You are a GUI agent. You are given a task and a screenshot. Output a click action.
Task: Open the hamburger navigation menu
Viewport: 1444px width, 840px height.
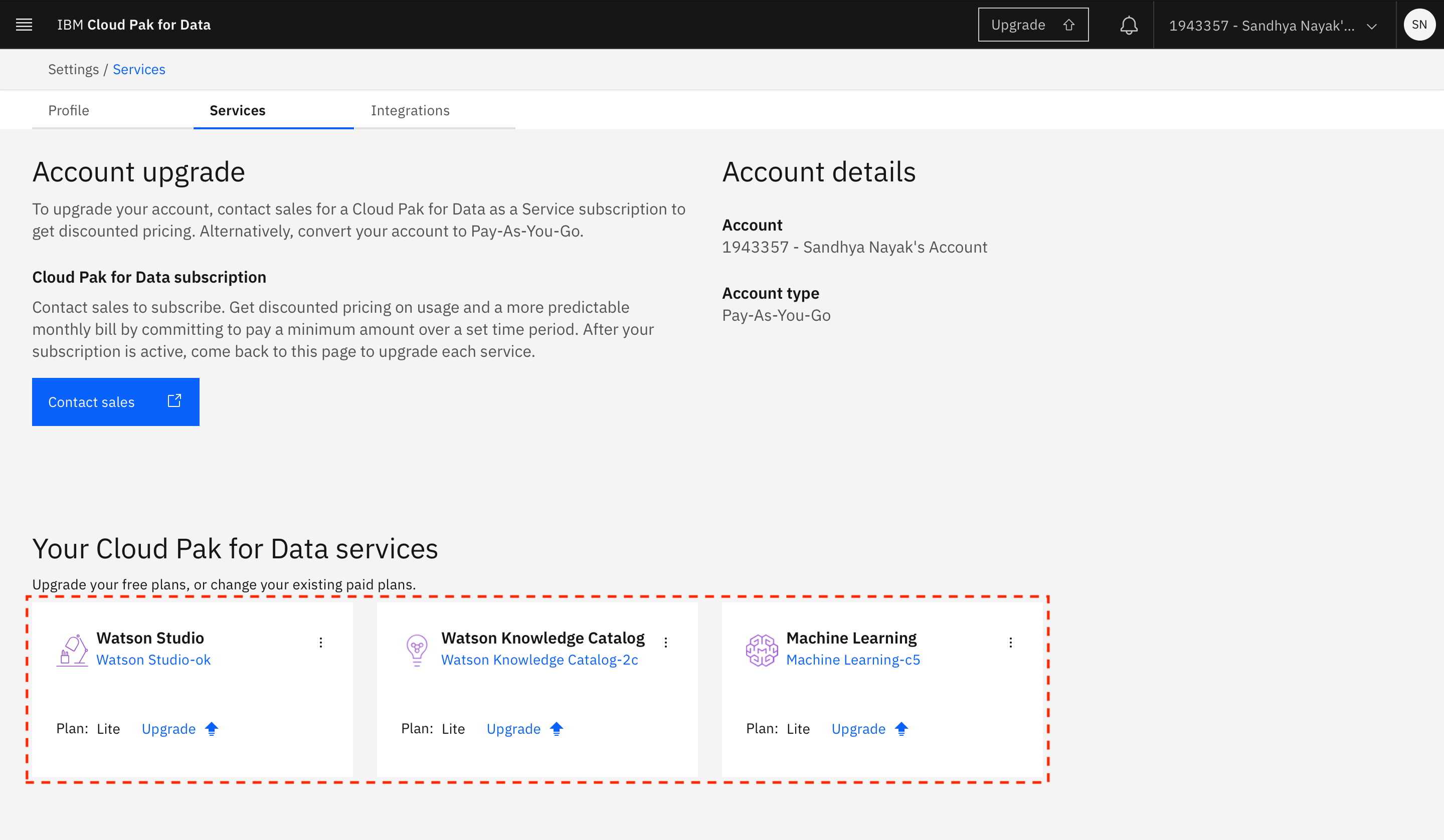(x=24, y=25)
